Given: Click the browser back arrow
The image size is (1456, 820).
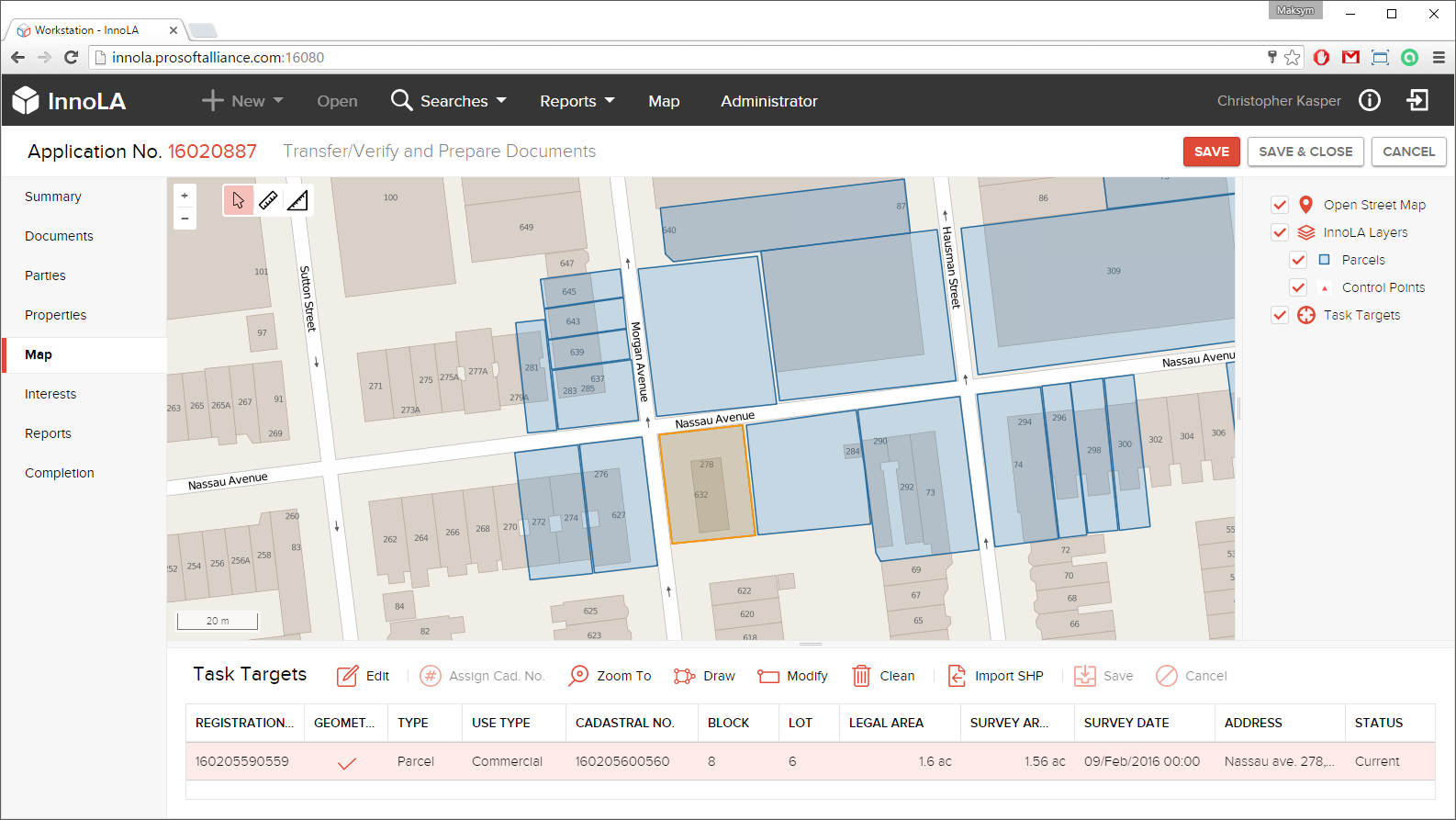Looking at the screenshot, I should 18,57.
